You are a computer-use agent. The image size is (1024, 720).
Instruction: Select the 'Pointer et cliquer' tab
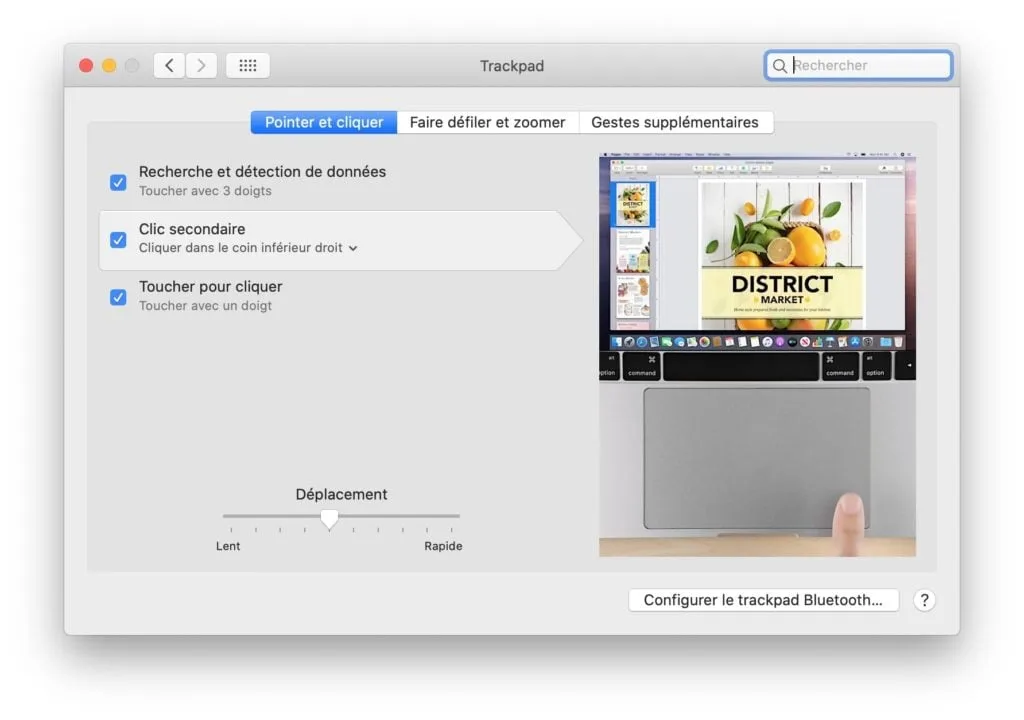click(322, 121)
